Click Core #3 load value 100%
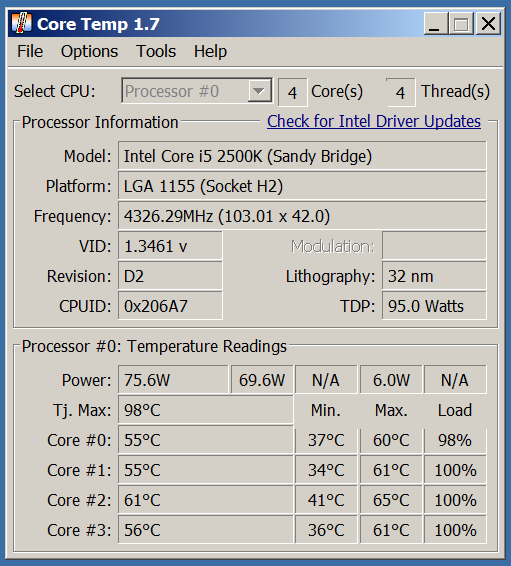The width and height of the screenshot is (511, 566). point(455,530)
